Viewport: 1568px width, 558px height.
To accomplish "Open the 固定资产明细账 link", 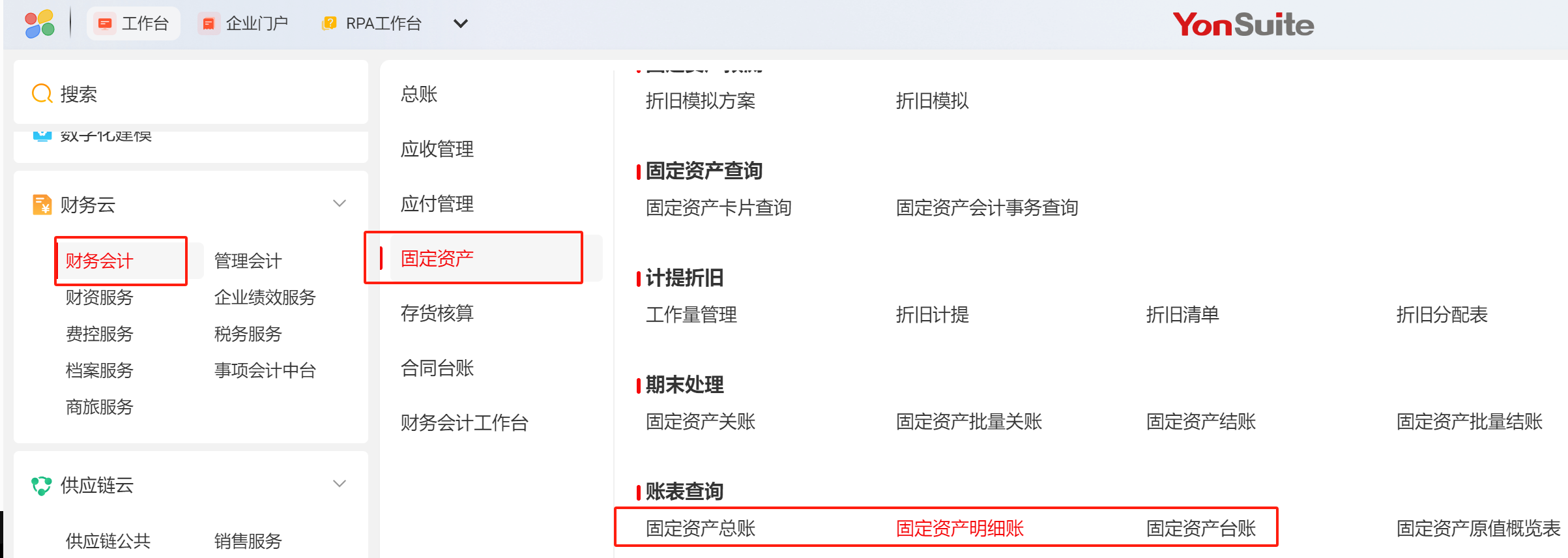I will [x=960, y=528].
